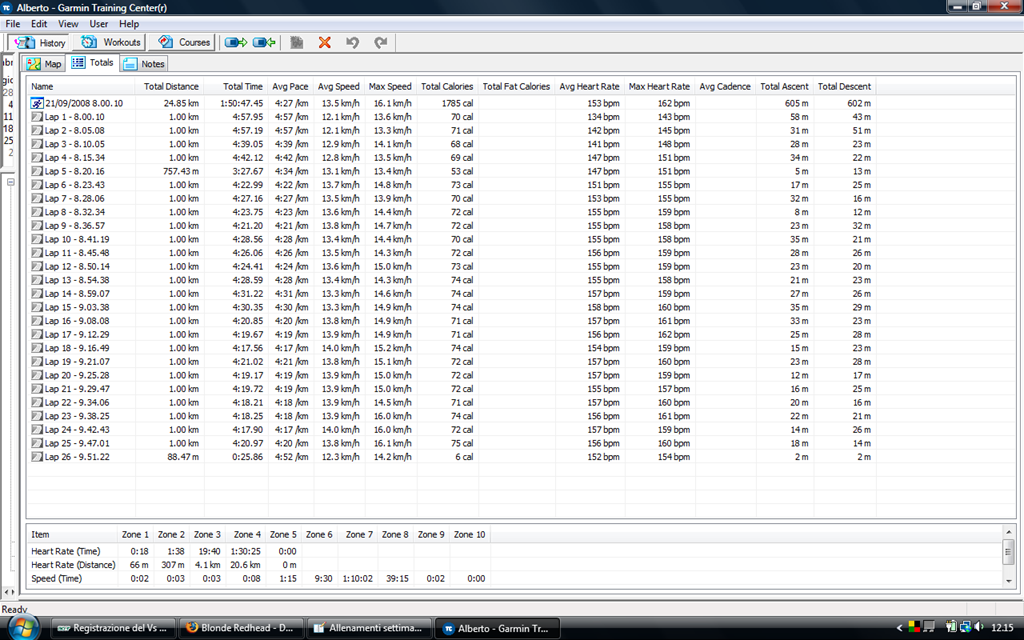Screen dimensions: 1024x640
Task: Switch to Allenamenti settima taskbar window
Action: [x=369, y=628]
